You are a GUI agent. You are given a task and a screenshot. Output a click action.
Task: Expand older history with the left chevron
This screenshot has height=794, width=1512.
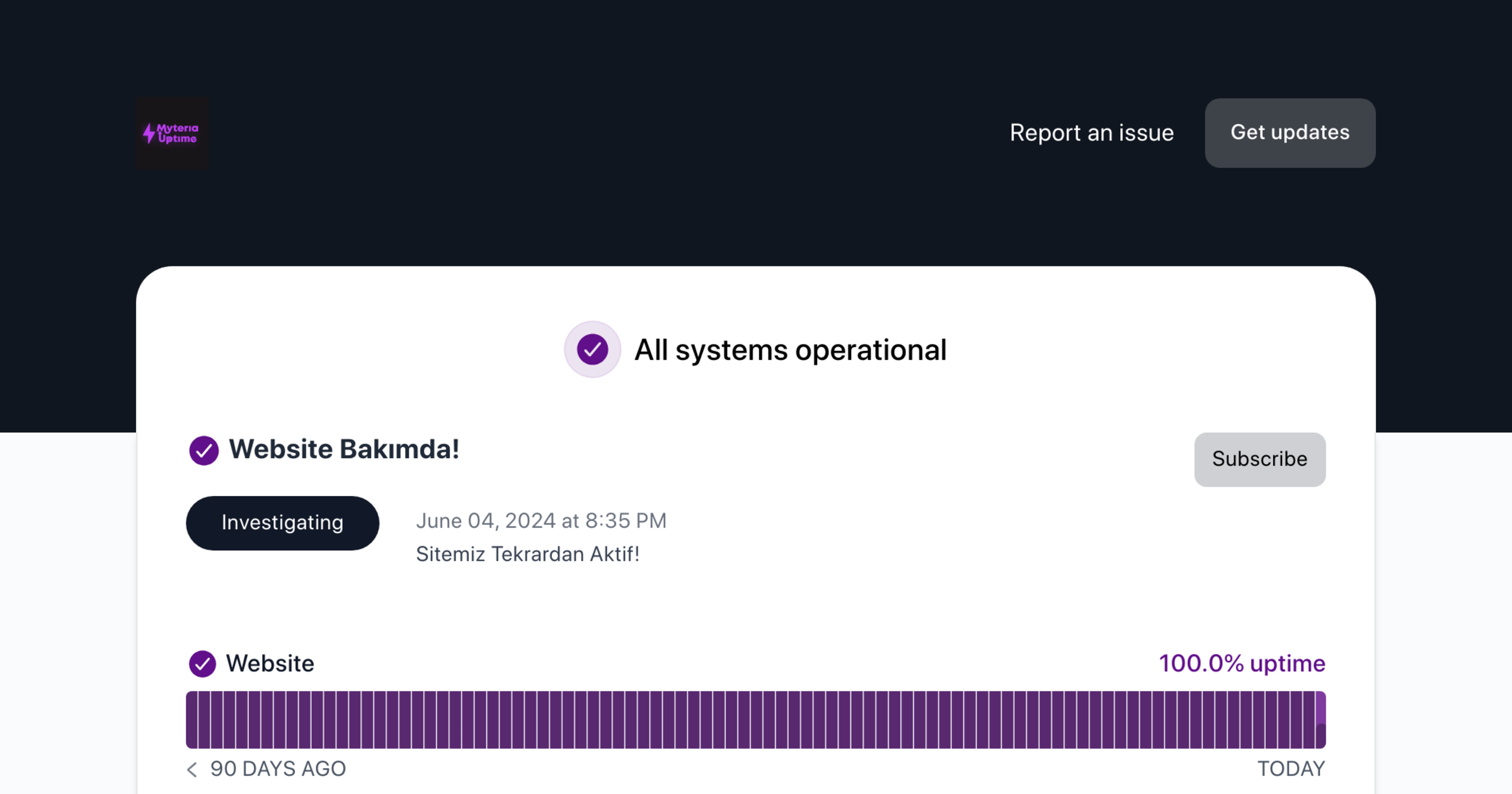coord(192,769)
